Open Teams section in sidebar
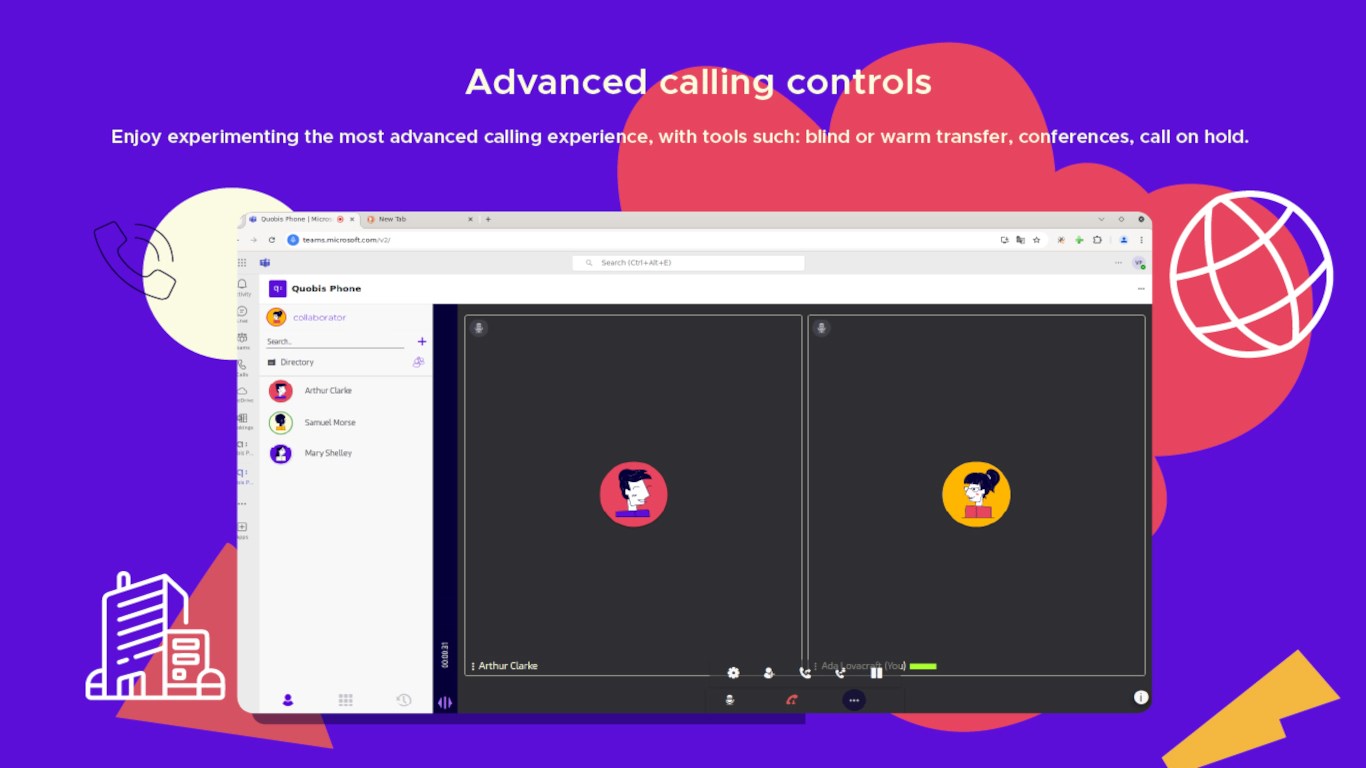This screenshot has height=768, width=1366. (x=243, y=341)
